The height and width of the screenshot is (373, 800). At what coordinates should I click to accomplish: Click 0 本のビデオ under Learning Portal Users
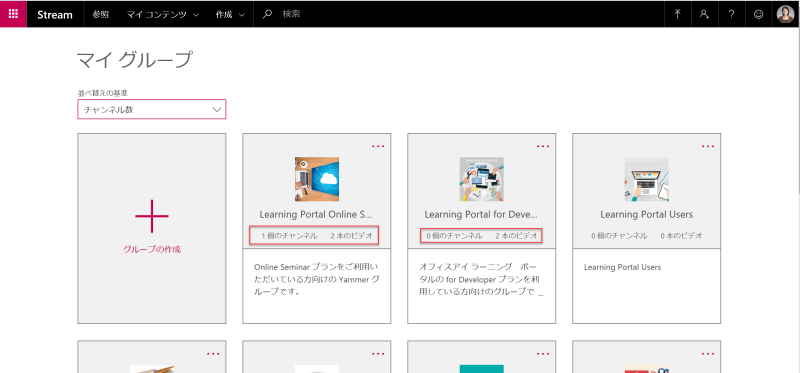(681, 236)
